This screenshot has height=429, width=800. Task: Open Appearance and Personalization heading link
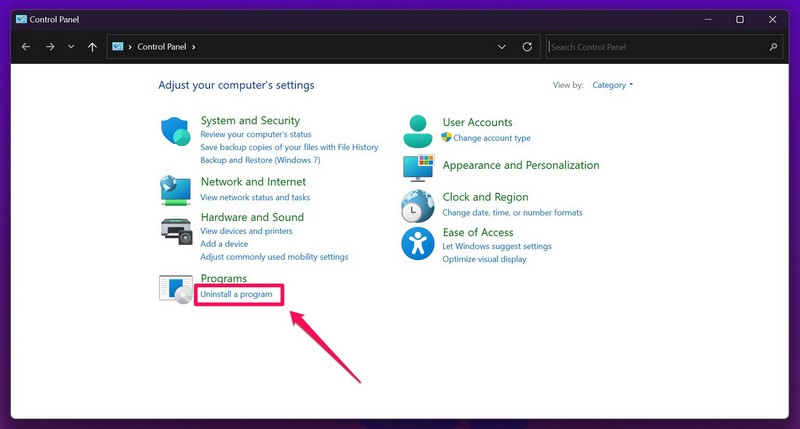(521, 165)
